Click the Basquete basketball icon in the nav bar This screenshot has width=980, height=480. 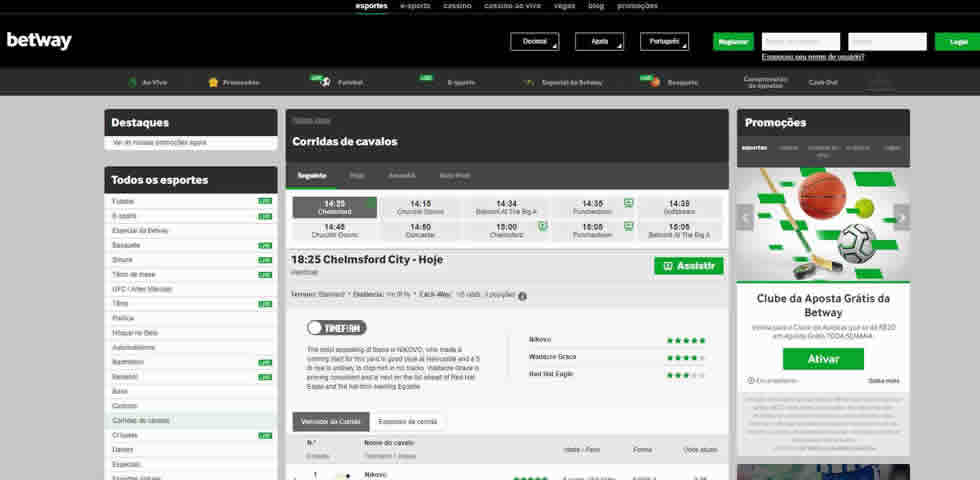[x=654, y=82]
